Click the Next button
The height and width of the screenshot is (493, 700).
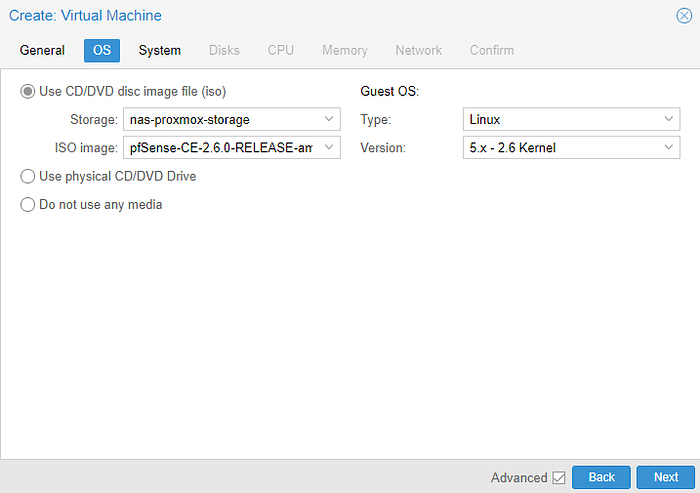click(666, 477)
